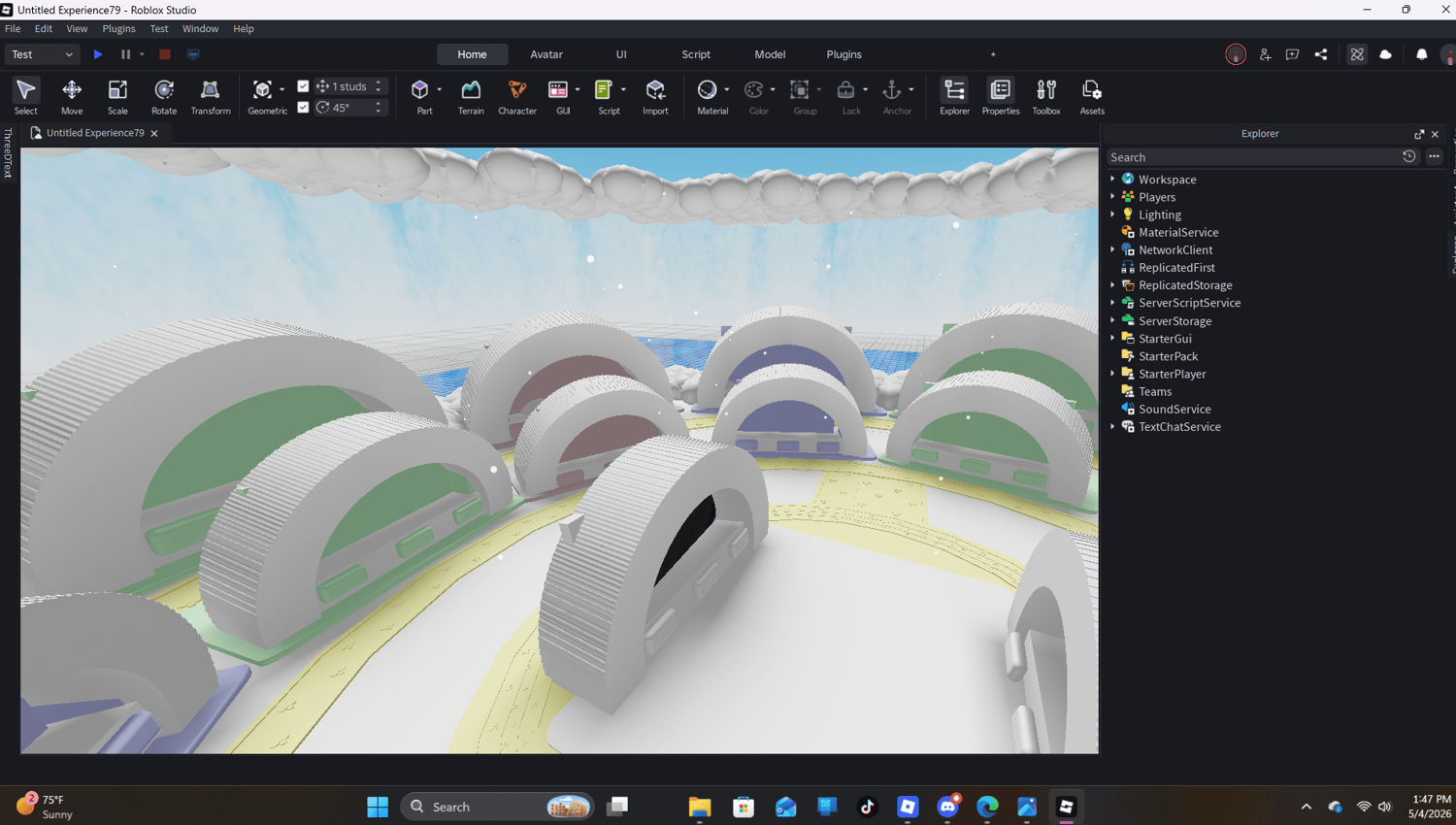
Task: Open Discord from the taskbar
Action: pos(948,807)
